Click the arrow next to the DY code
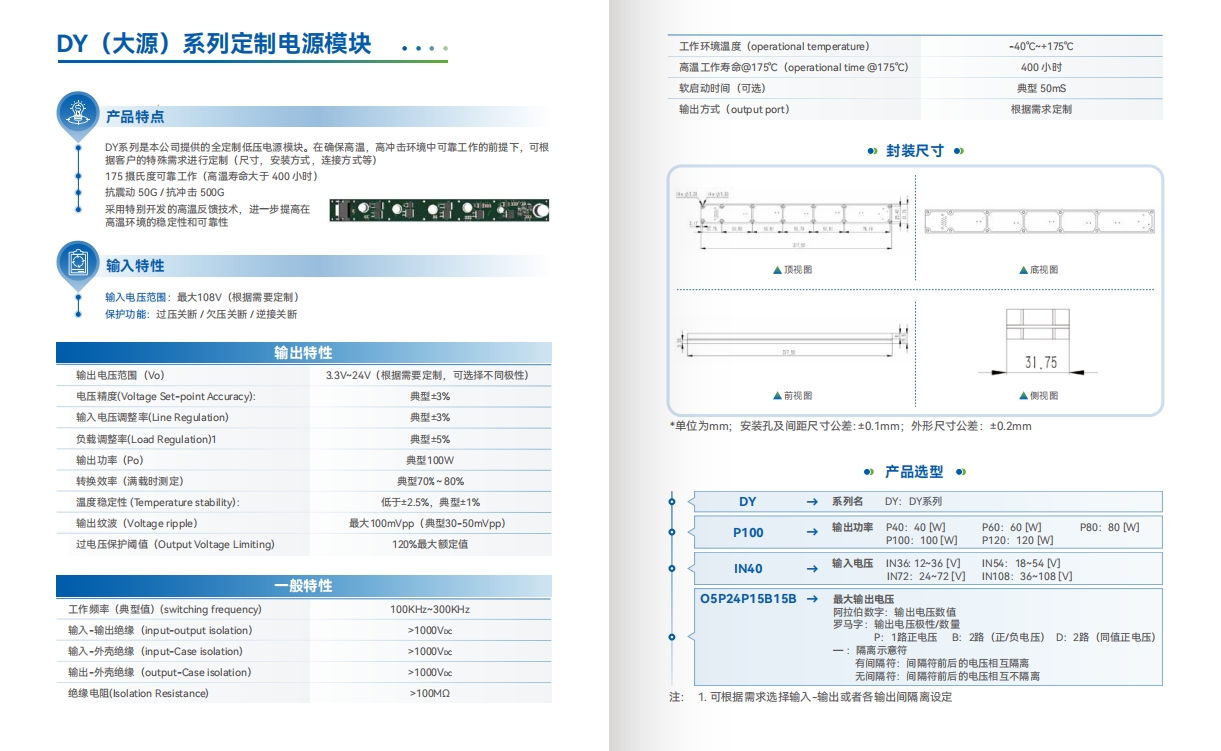The width and height of the screenshot is (1221, 751). pos(812,502)
